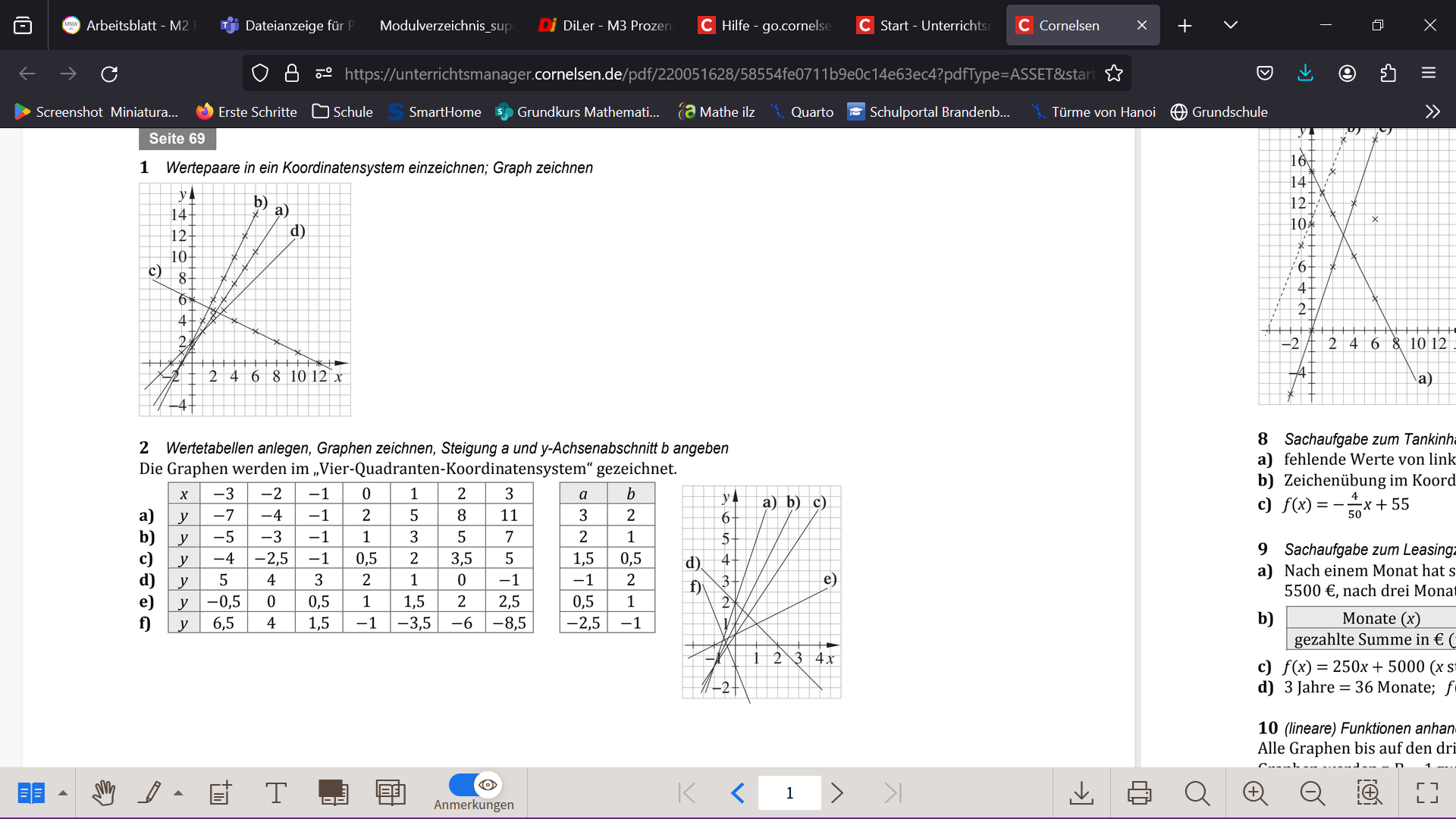
Task: Zoom out of the document
Action: coord(1312,793)
